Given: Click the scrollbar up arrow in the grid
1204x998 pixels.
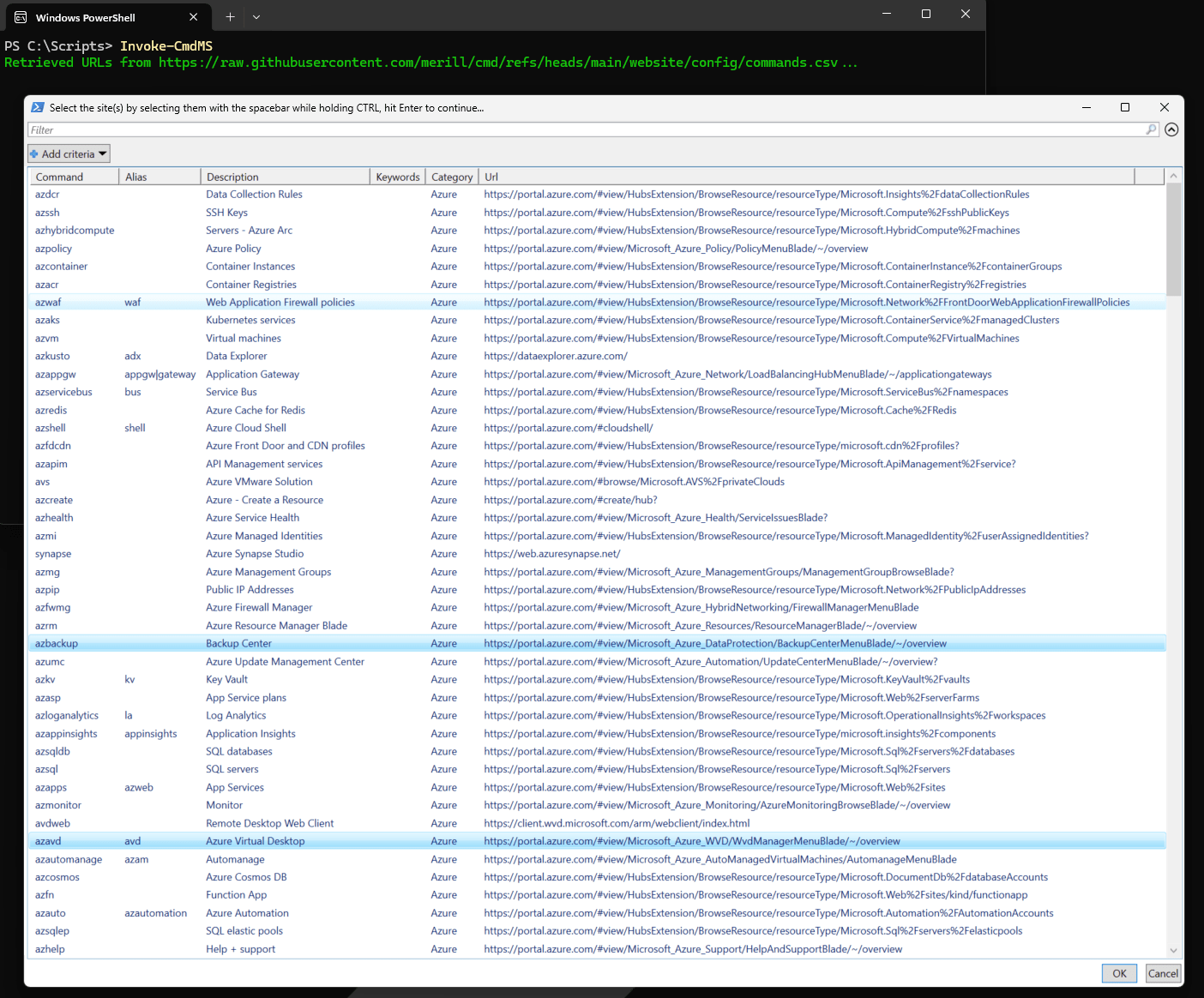Looking at the screenshot, I should (1174, 176).
